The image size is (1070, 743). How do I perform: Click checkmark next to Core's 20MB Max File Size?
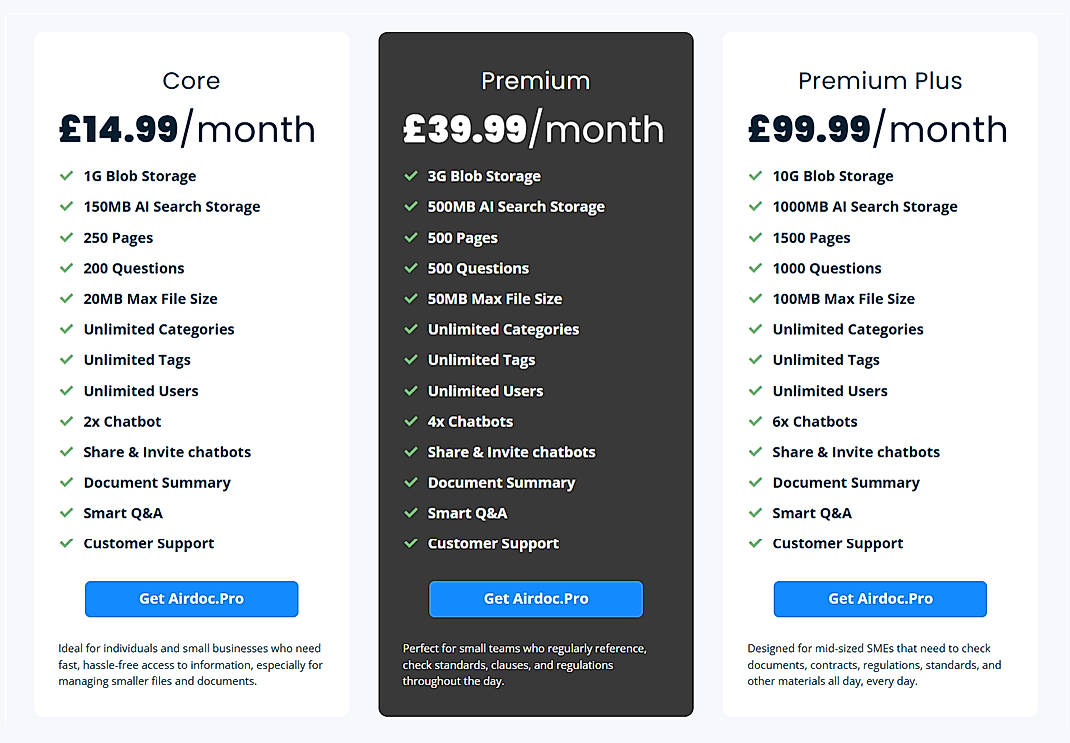[x=65, y=299]
